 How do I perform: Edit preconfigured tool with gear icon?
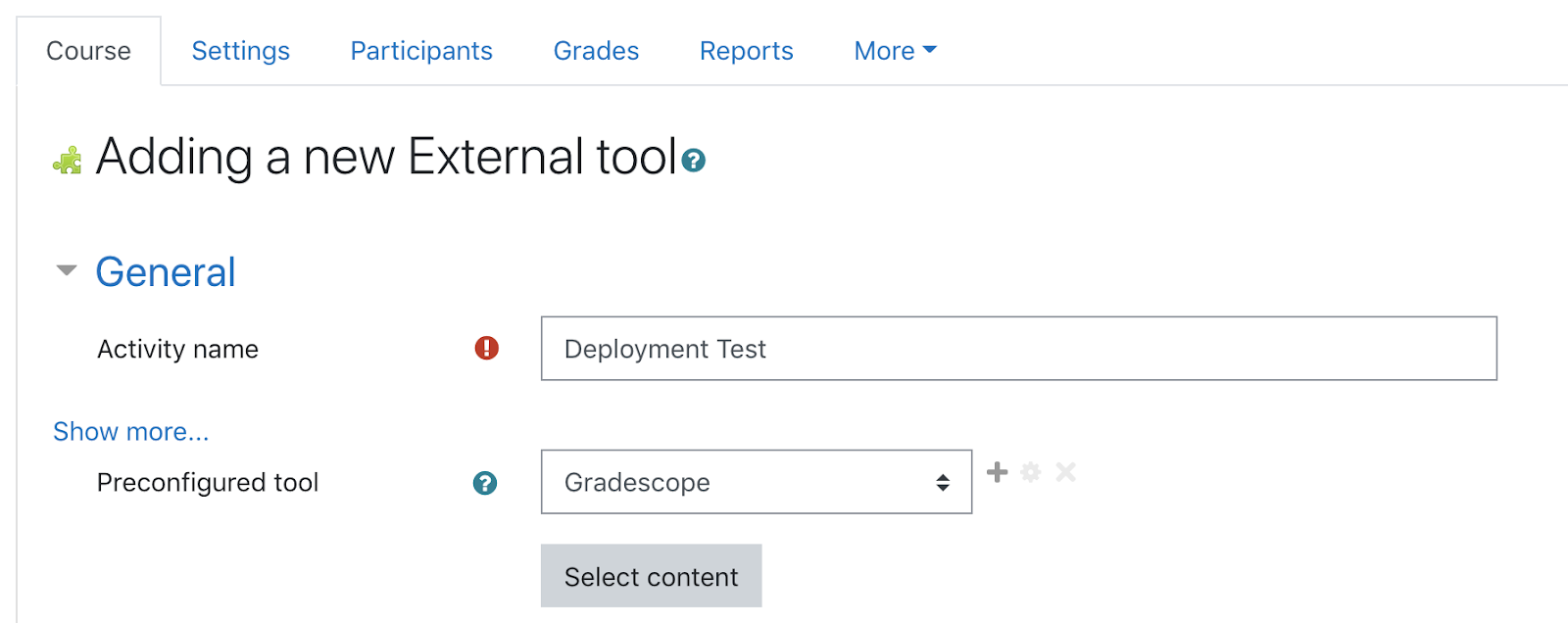[x=1031, y=472]
